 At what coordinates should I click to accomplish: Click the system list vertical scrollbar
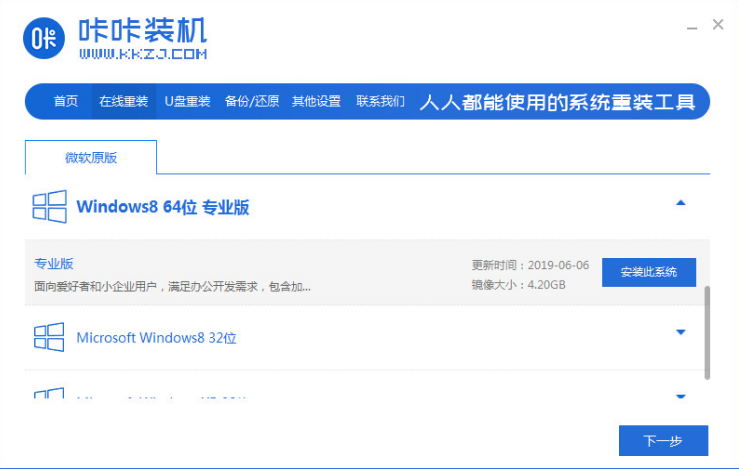(708, 332)
